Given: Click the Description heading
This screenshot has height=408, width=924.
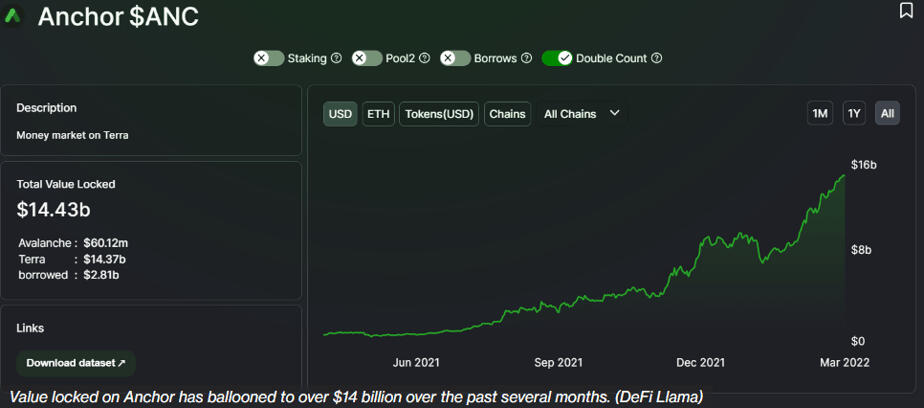Looking at the screenshot, I should click(47, 108).
